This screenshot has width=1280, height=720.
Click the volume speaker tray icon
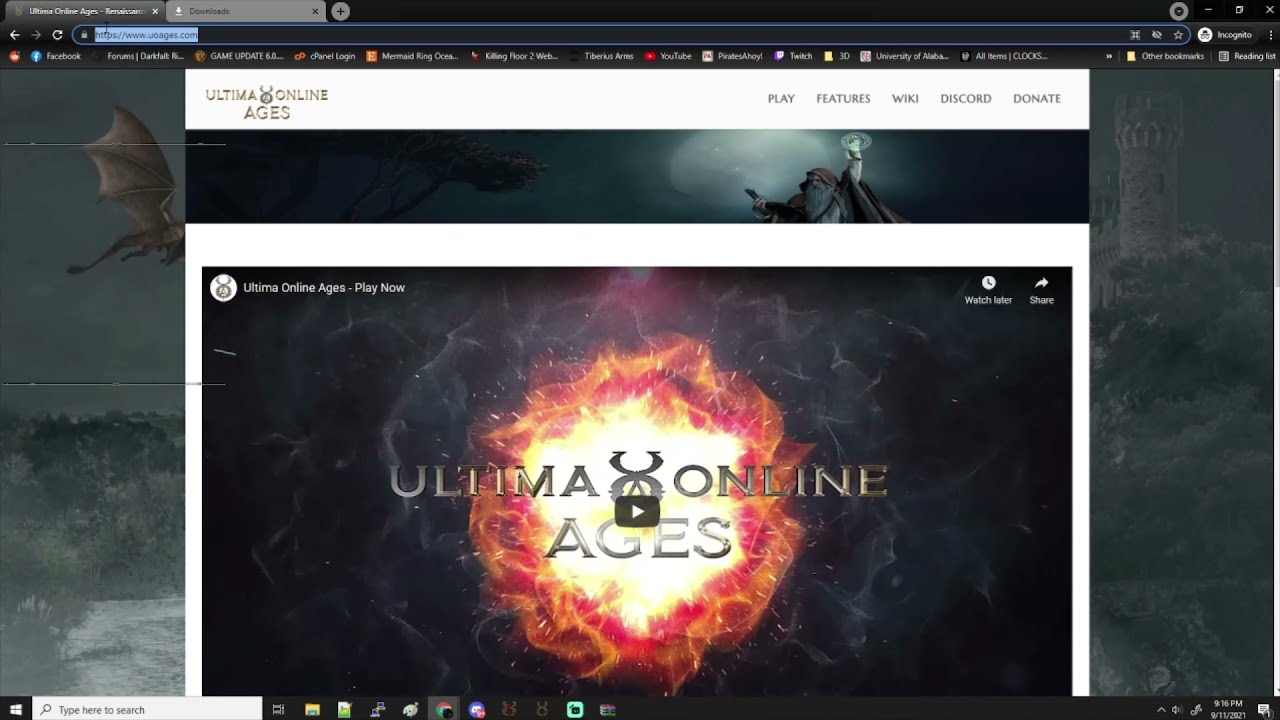[1177, 709]
